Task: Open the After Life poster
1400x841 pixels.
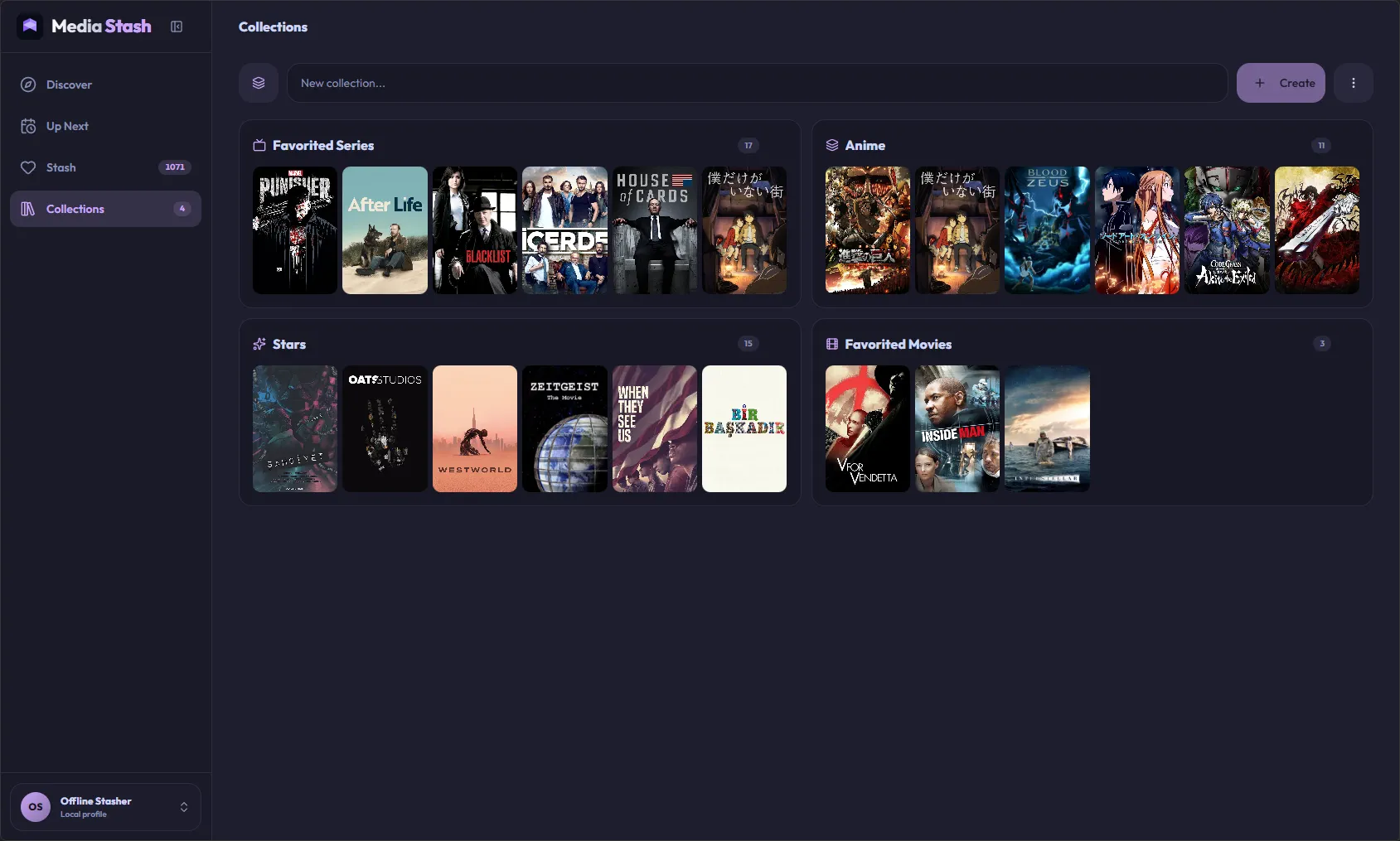Action: [385, 230]
